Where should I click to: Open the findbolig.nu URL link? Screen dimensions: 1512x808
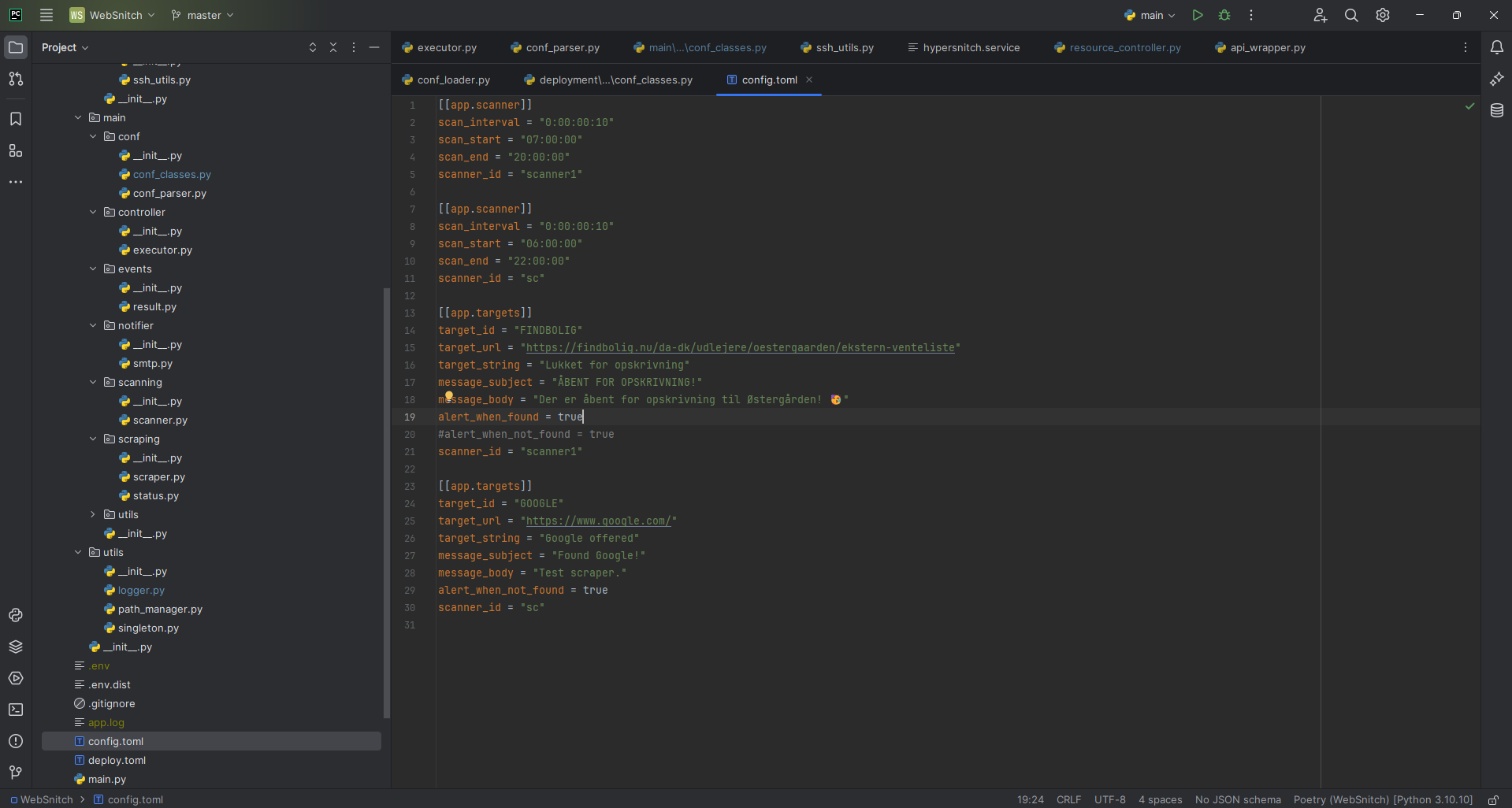point(741,347)
